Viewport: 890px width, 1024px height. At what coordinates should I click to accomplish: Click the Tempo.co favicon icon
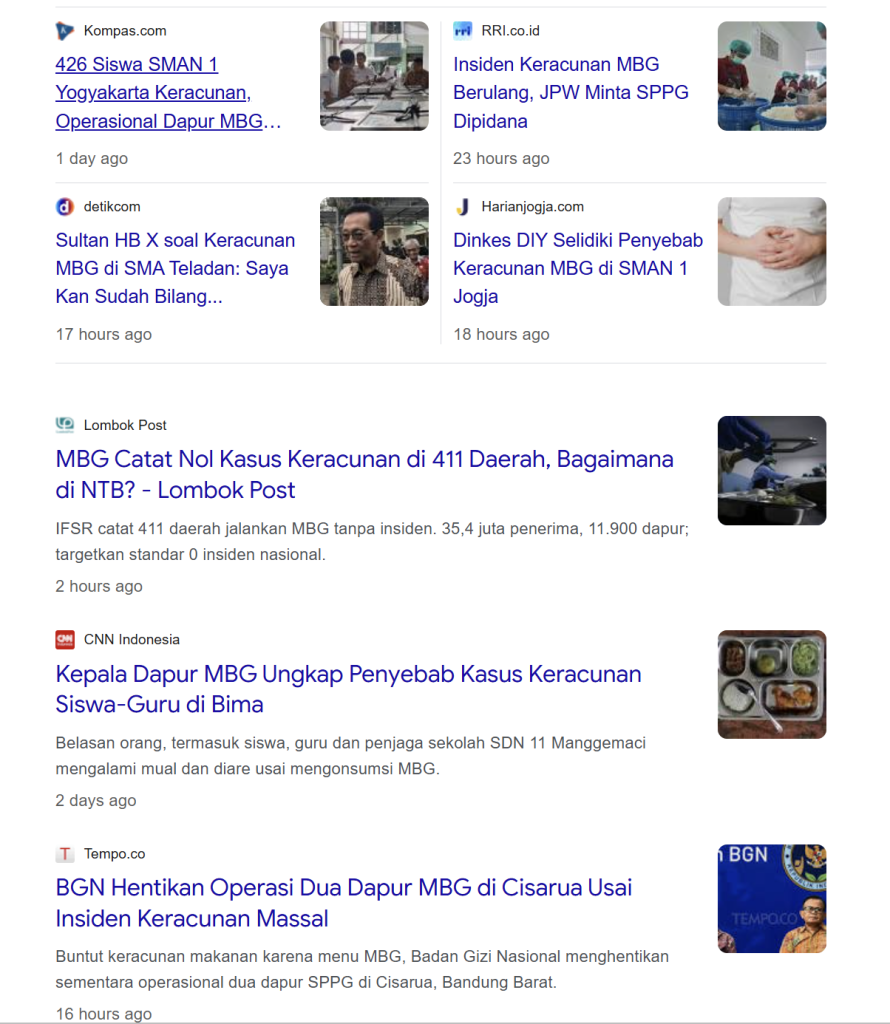point(65,854)
